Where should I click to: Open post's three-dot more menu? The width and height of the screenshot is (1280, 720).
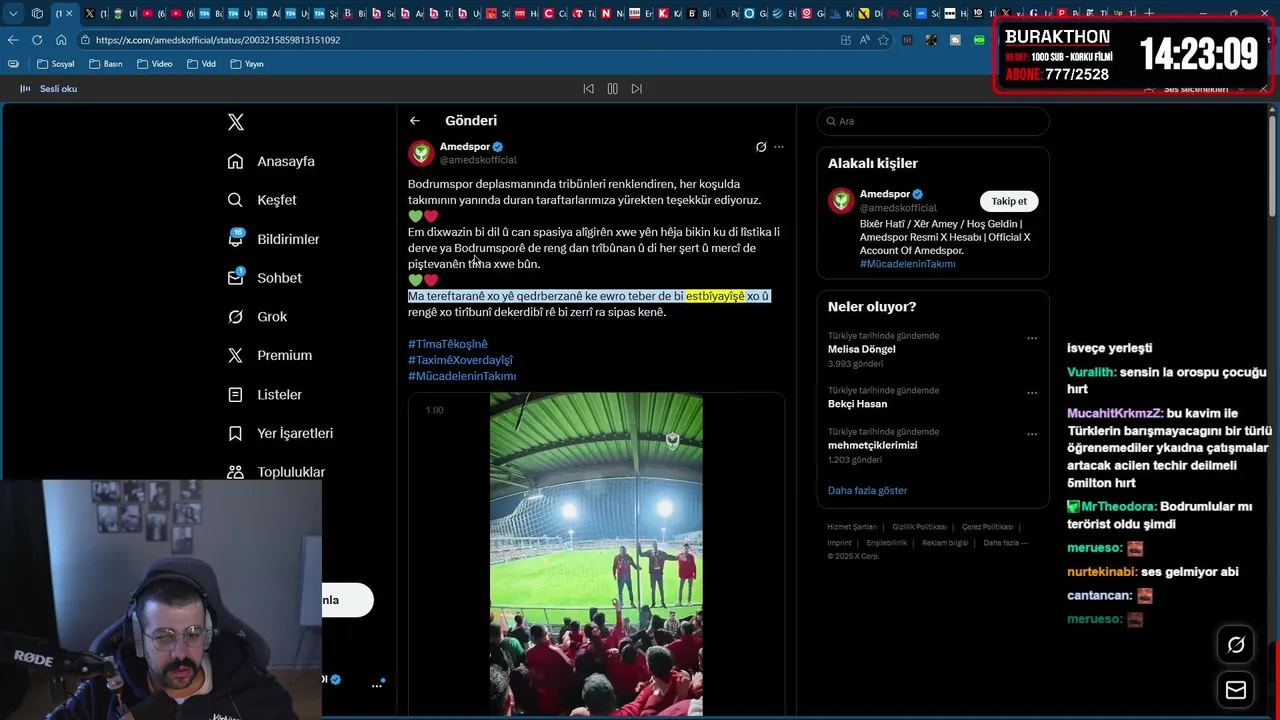pos(779,147)
